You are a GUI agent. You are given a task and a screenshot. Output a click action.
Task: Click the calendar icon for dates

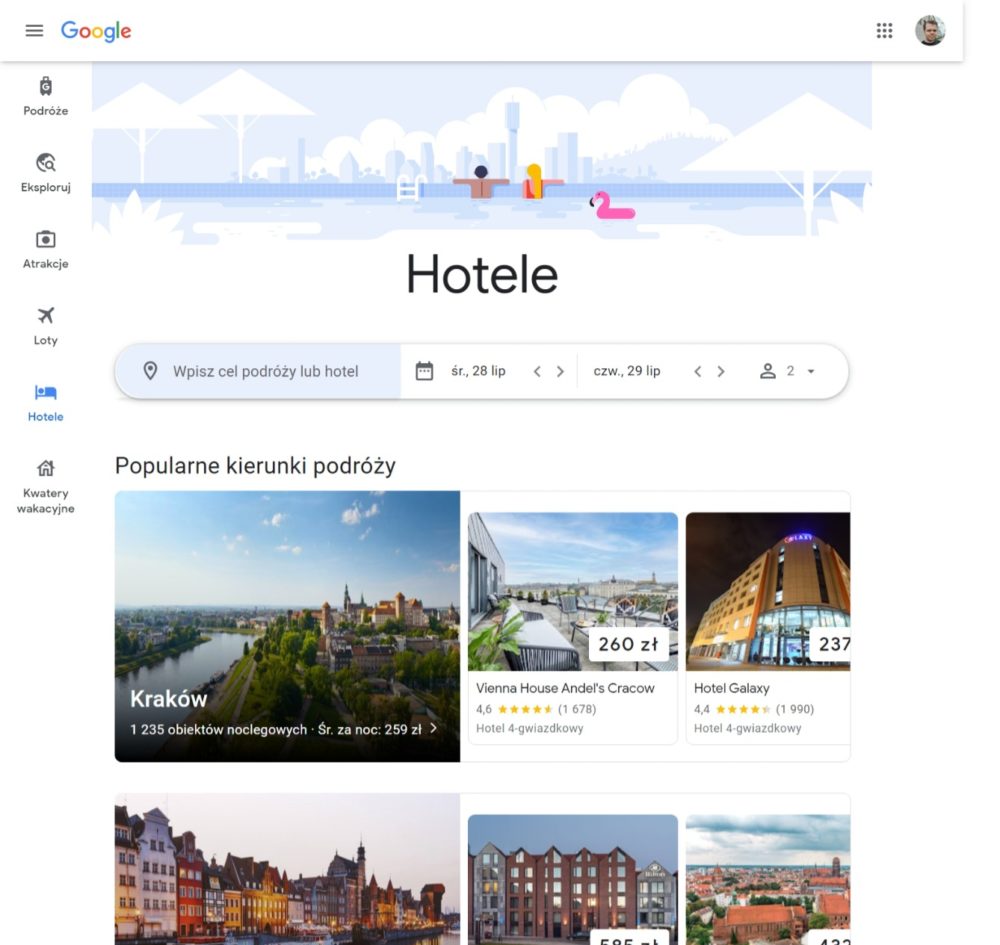click(x=424, y=371)
